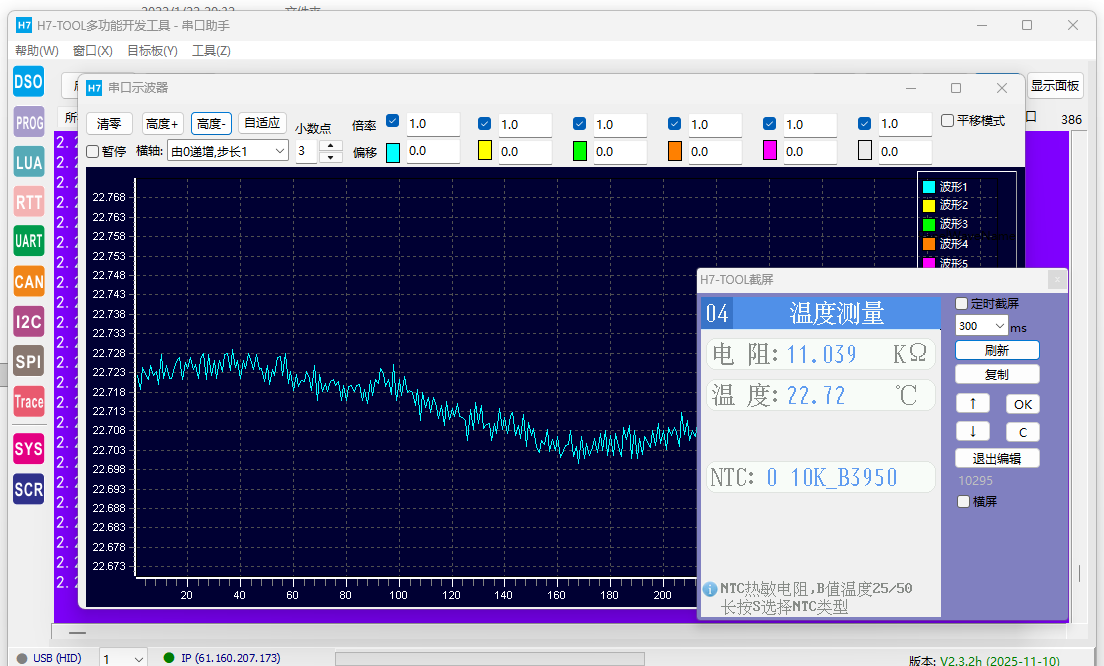Select the PROG programmer icon

point(29,122)
